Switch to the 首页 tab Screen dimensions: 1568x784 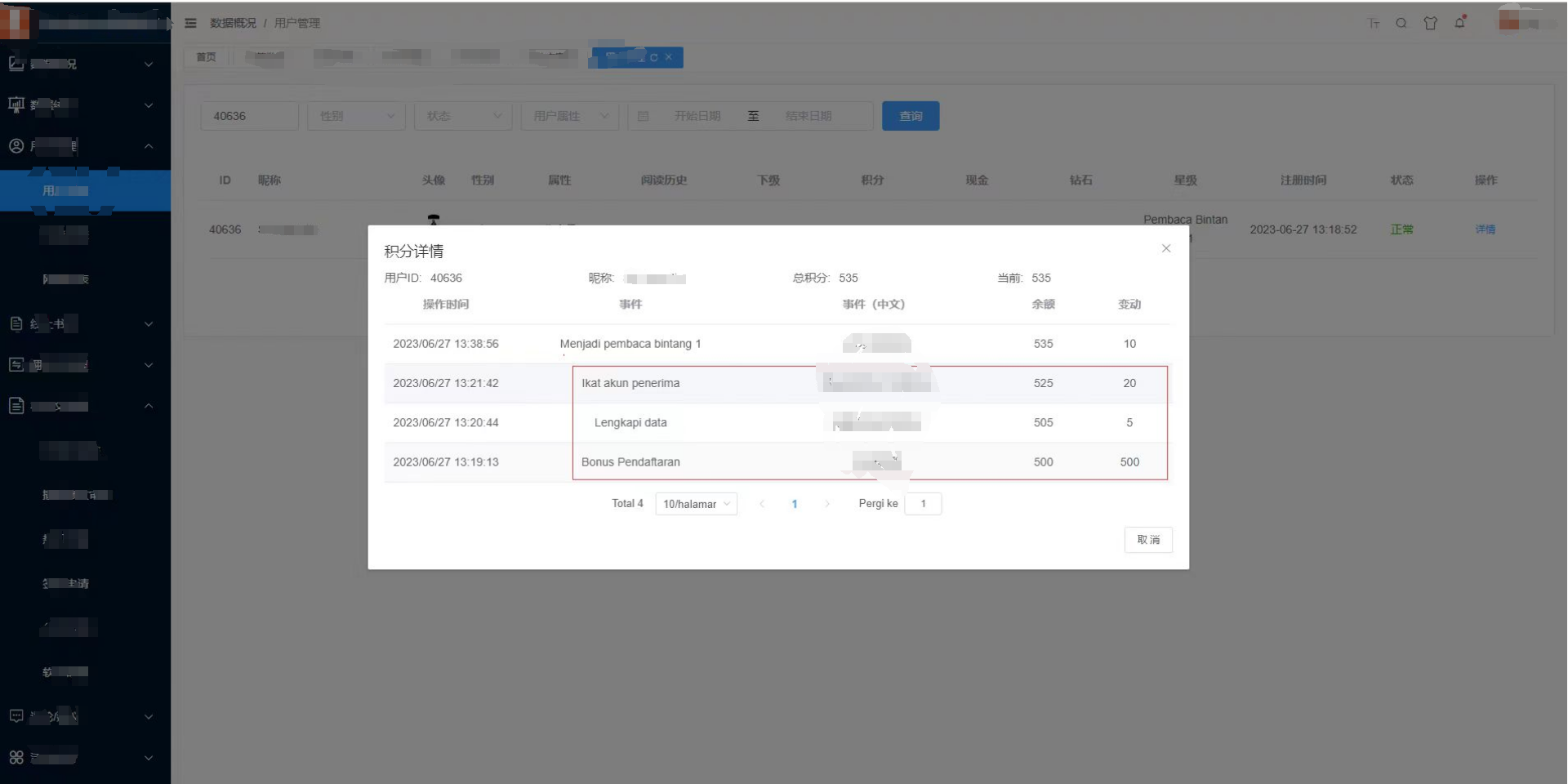[207, 57]
